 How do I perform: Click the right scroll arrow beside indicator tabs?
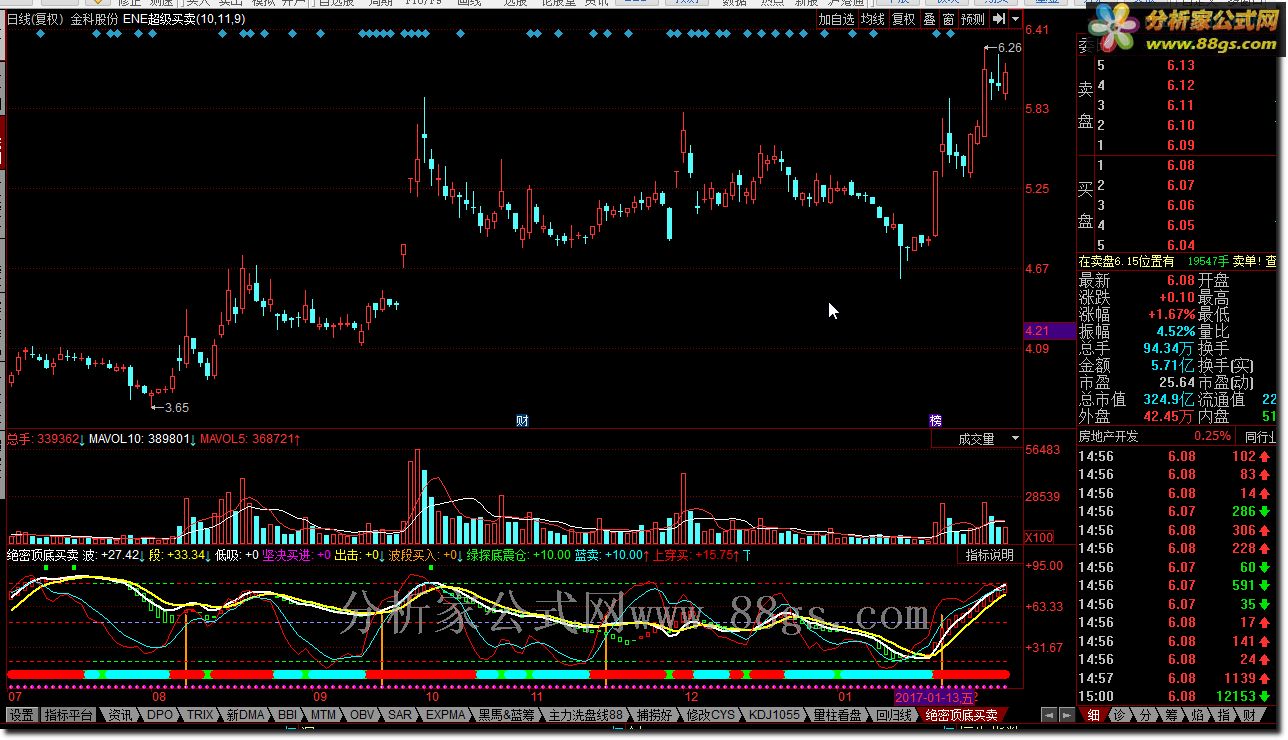(1065, 715)
